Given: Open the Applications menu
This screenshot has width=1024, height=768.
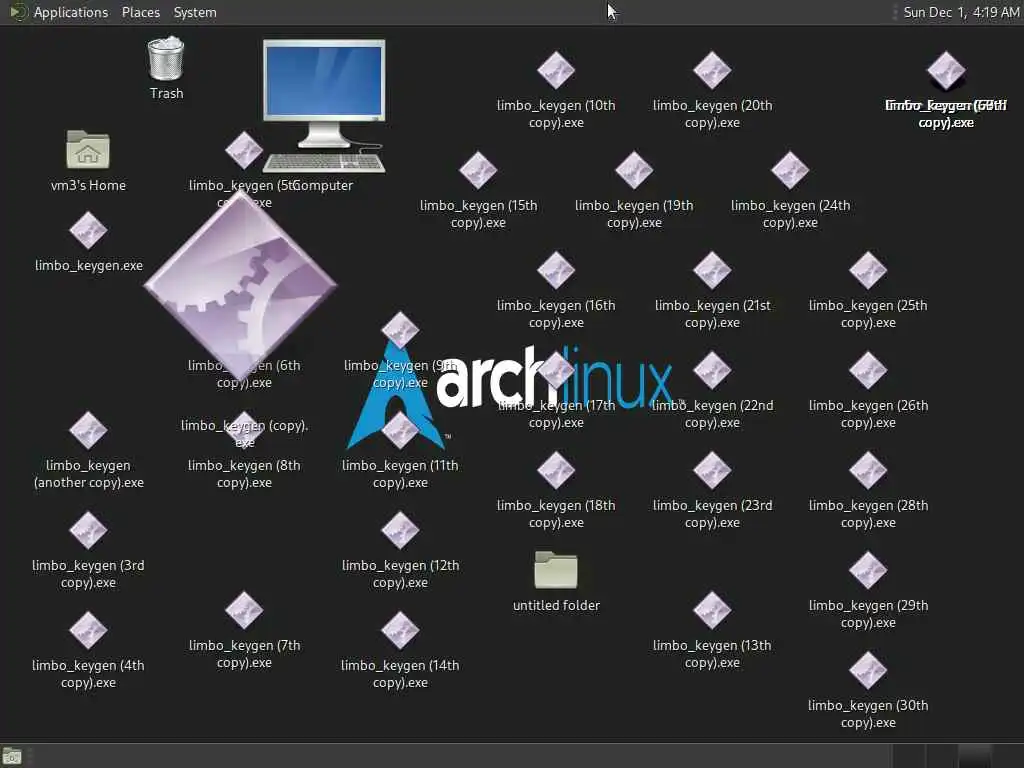Looking at the screenshot, I should click(71, 12).
